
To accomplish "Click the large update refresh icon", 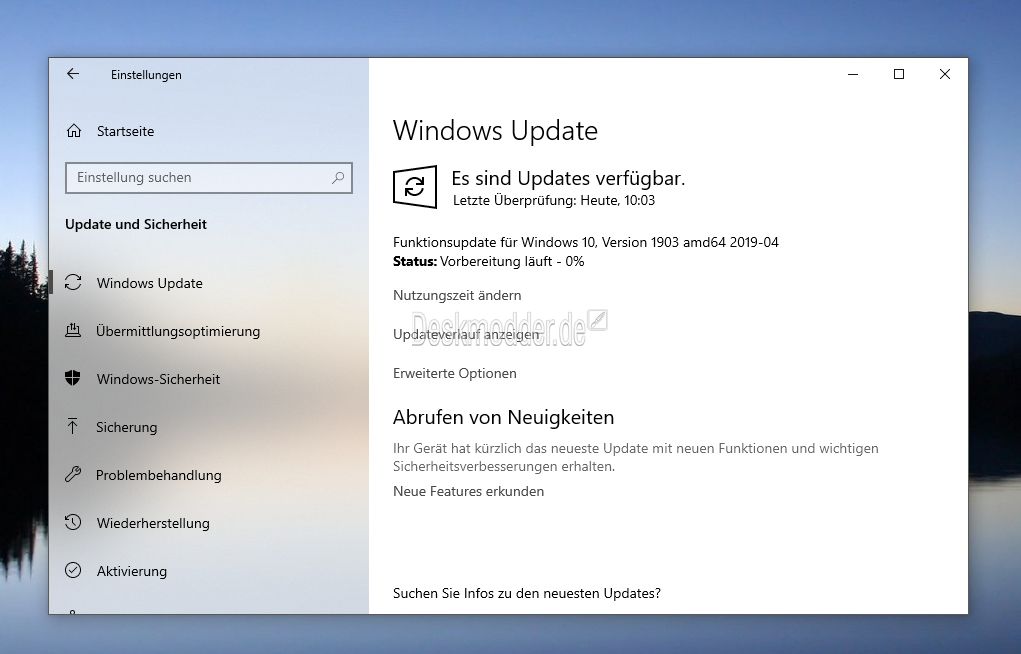I will (415, 187).
